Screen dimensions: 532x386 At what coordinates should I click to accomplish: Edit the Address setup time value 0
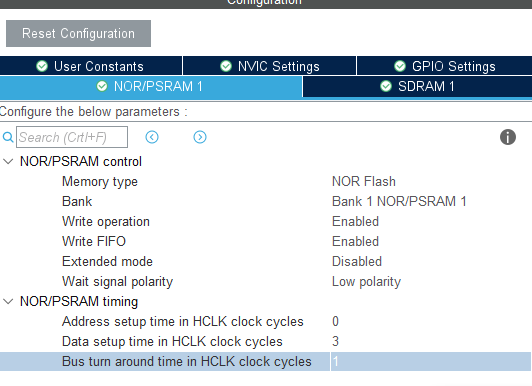pyautogui.click(x=335, y=322)
